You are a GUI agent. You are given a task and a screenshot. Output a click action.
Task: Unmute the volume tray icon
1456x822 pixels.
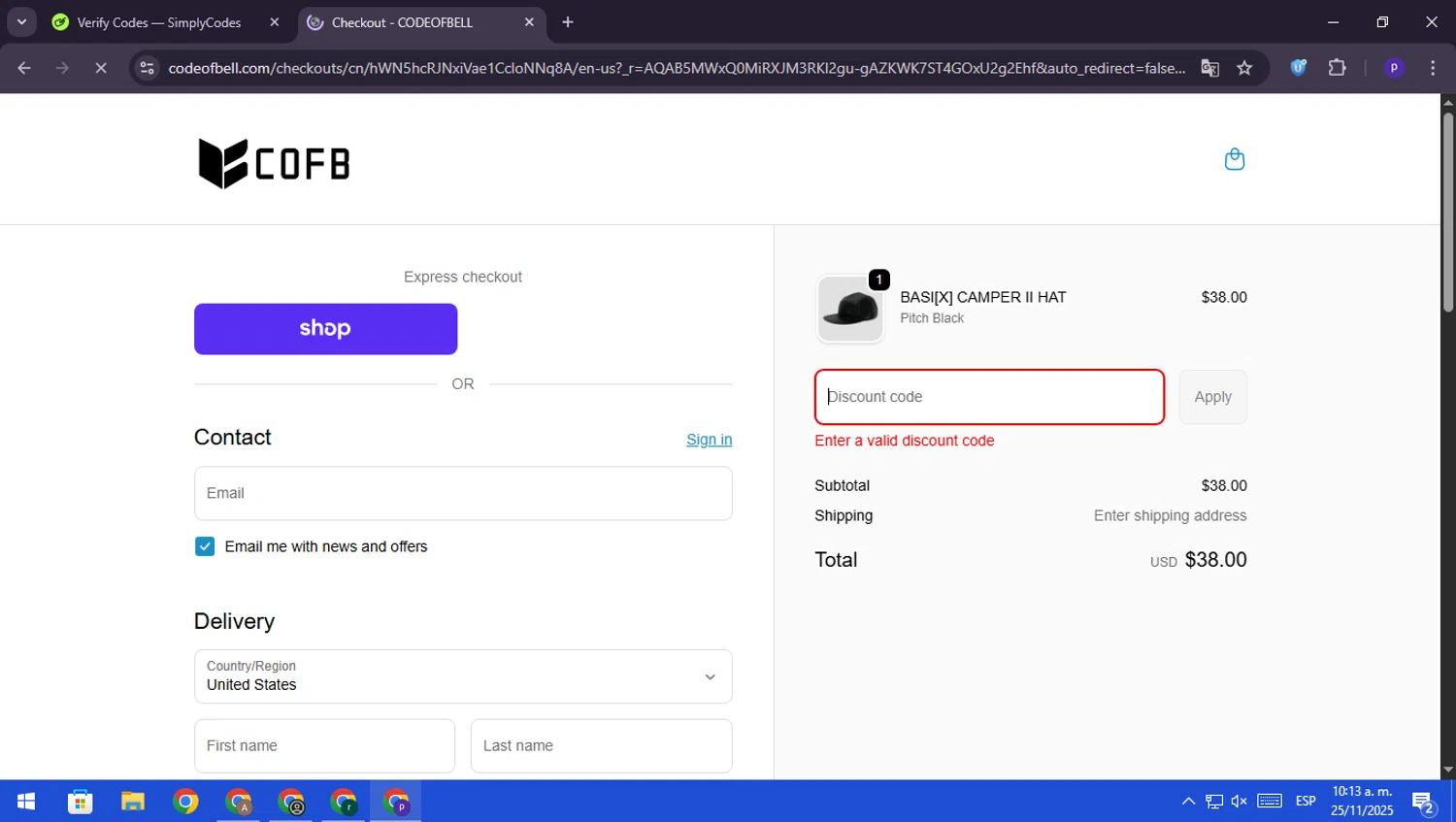pyautogui.click(x=1240, y=802)
